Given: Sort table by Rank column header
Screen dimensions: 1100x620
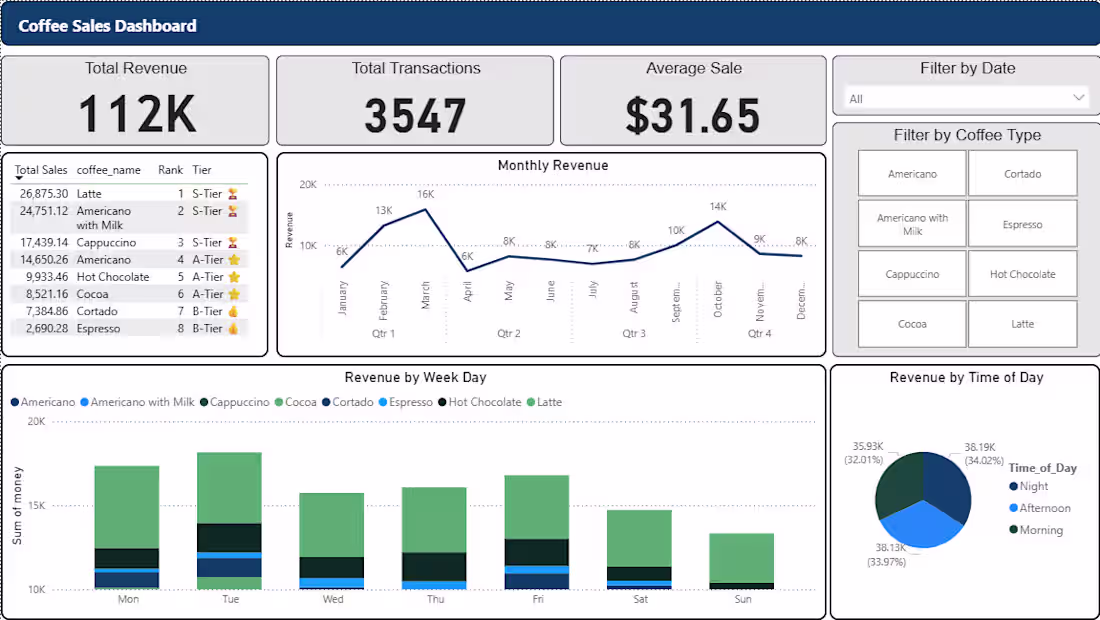Looking at the screenshot, I should tap(170, 170).
